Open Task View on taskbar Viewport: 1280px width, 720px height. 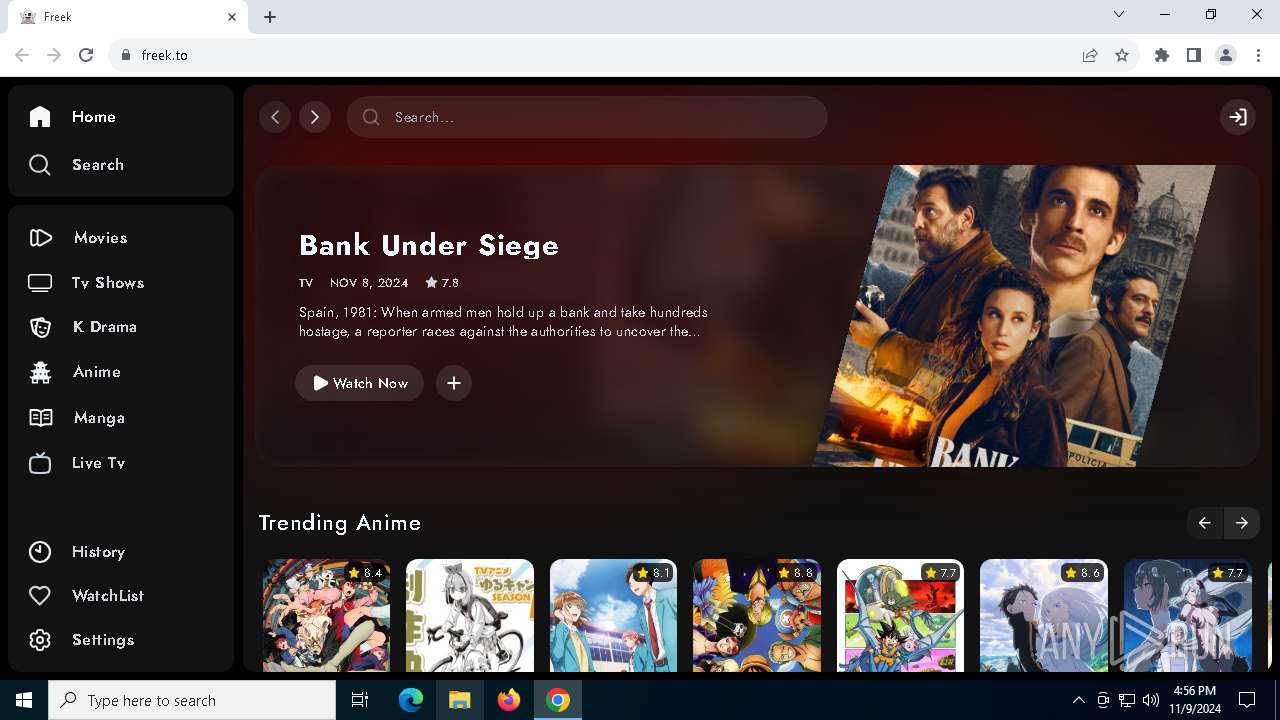pos(360,700)
